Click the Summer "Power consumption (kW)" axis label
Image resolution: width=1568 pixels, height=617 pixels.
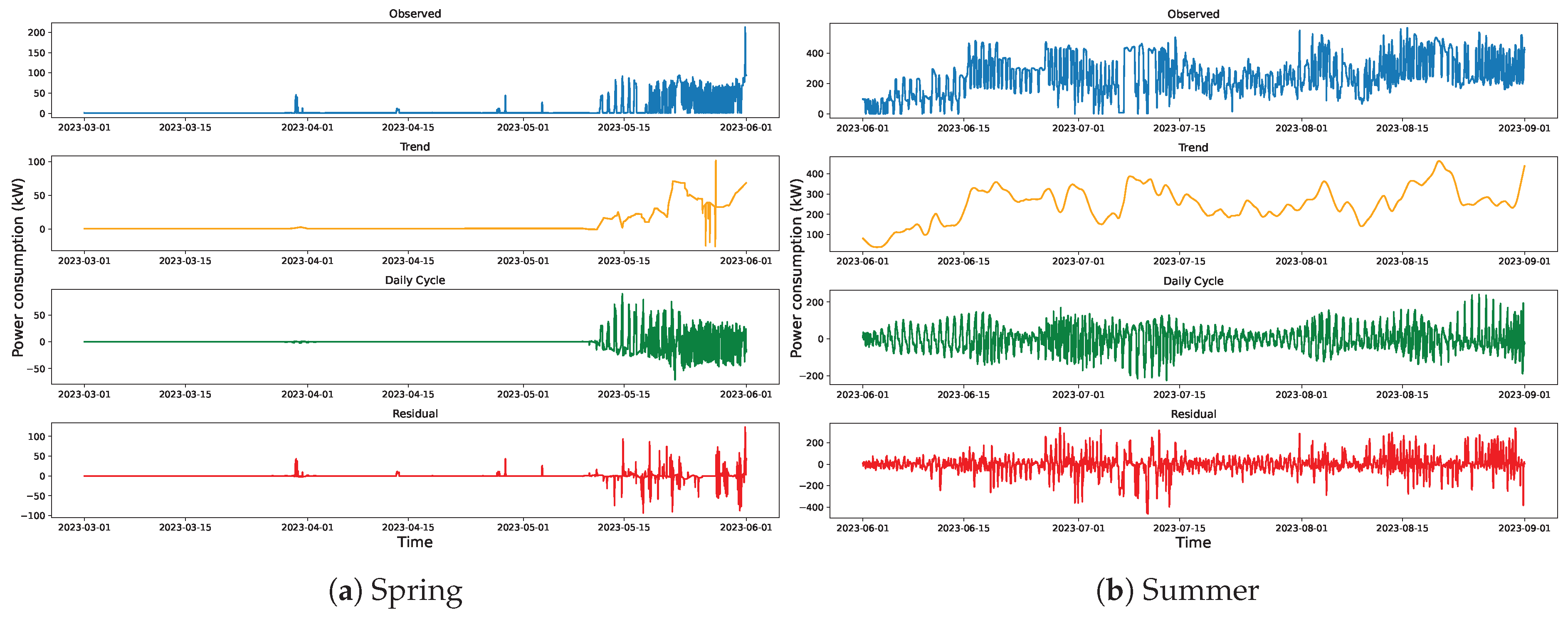coord(796,268)
